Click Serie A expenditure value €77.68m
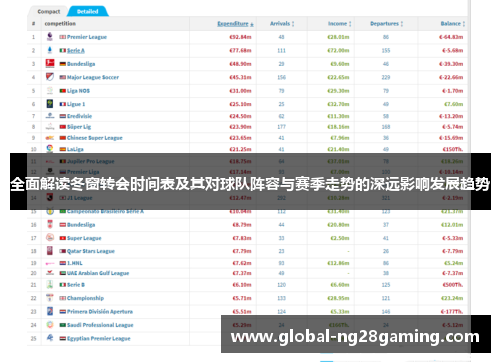 pos(240,50)
